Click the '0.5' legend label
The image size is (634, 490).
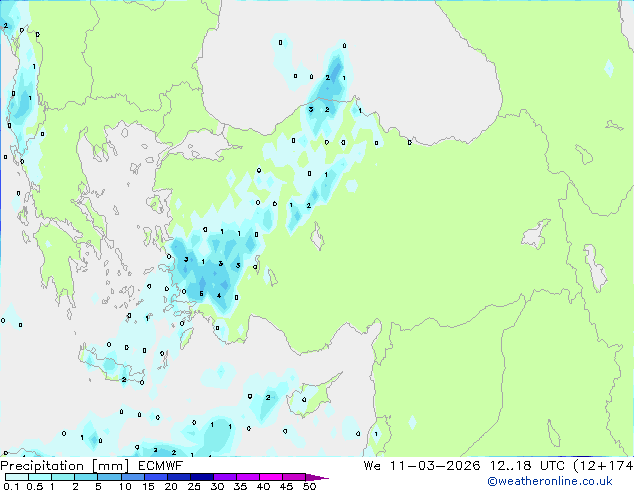pyautogui.click(x=35, y=486)
